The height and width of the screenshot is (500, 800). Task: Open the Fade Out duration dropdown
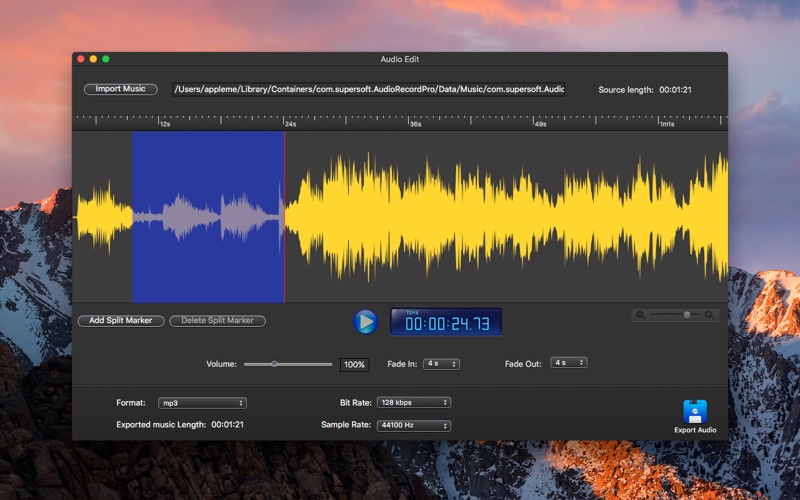point(569,363)
